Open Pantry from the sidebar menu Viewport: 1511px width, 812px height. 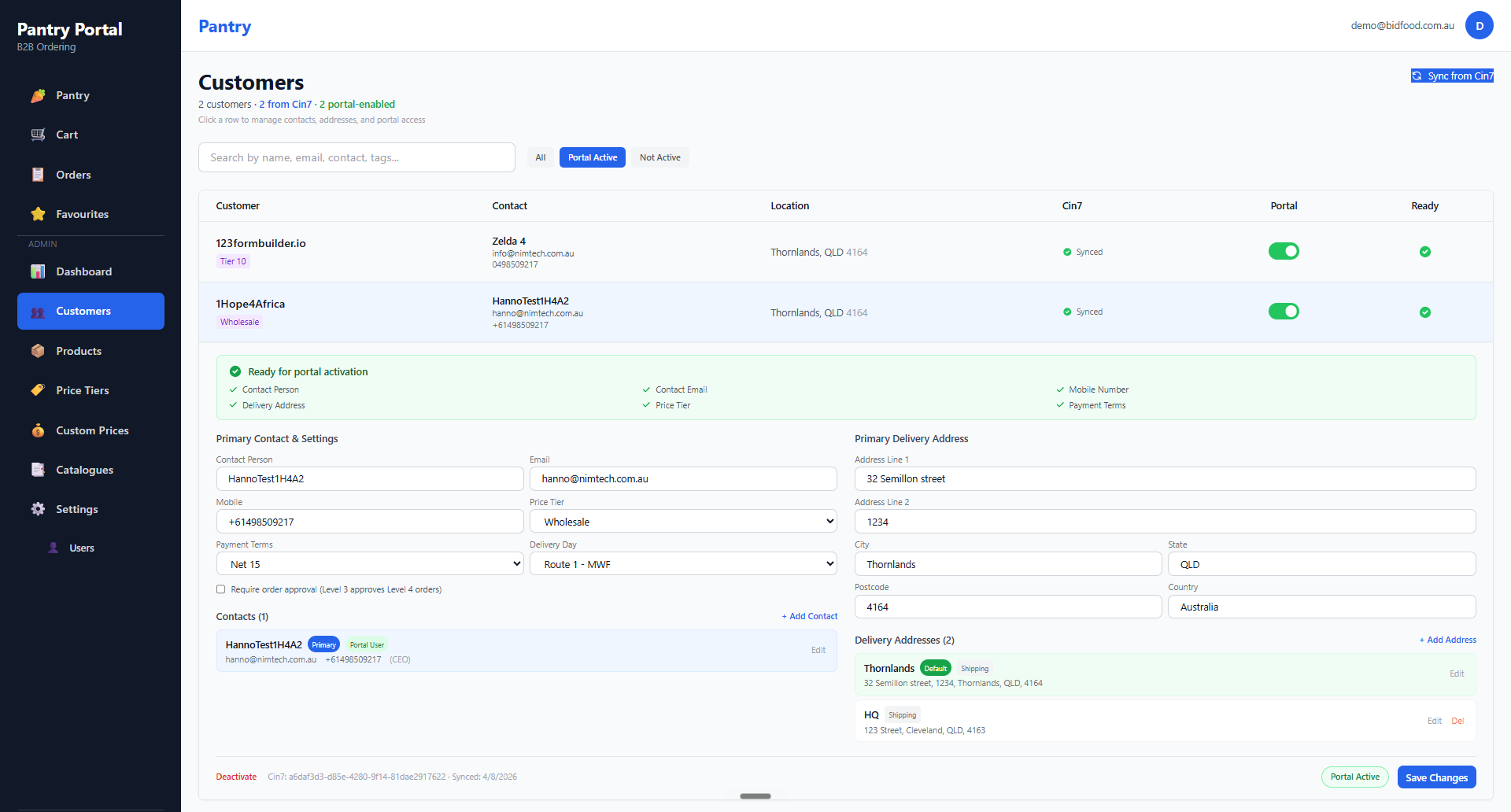(91, 95)
